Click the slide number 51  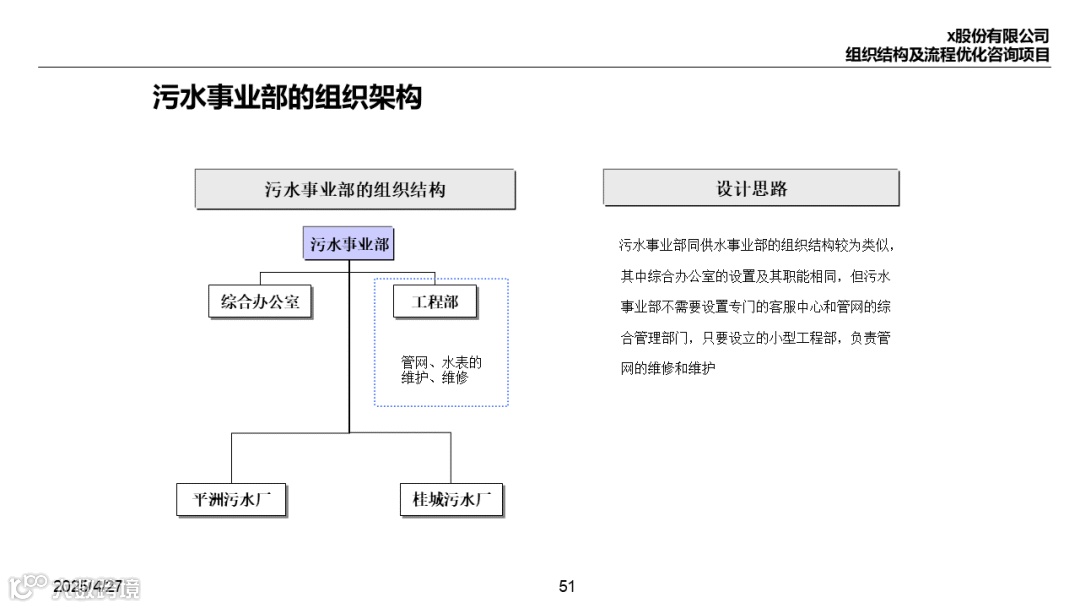click(x=567, y=587)
